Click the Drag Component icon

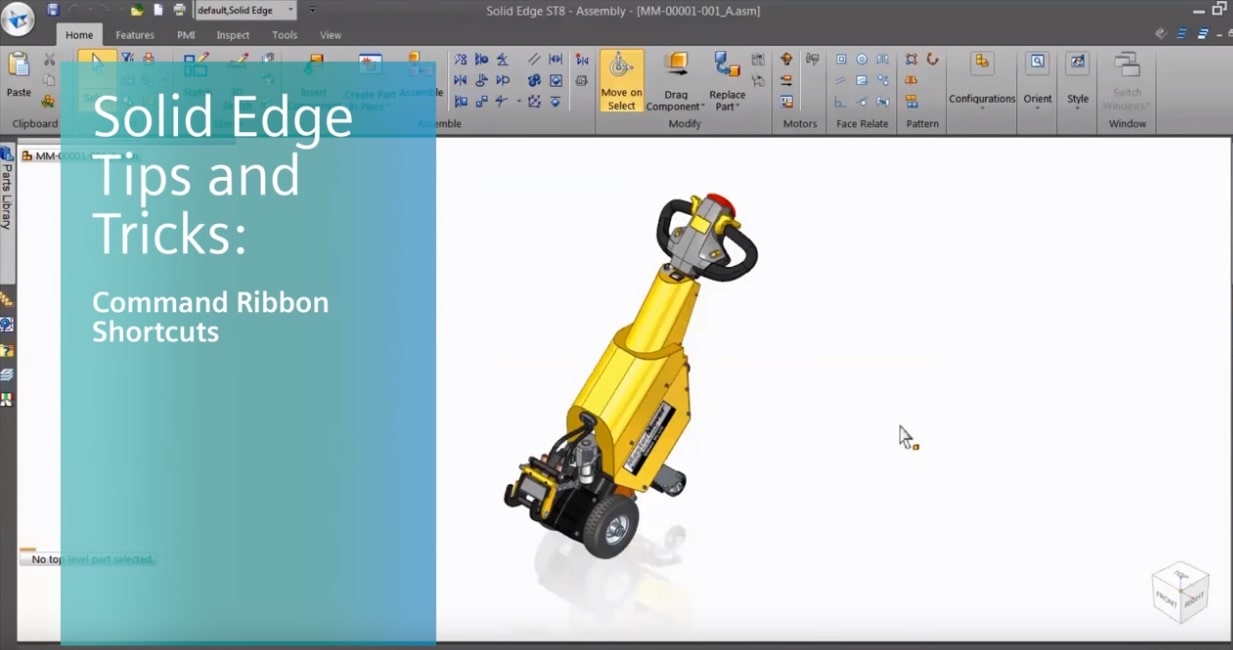[676, 66]
